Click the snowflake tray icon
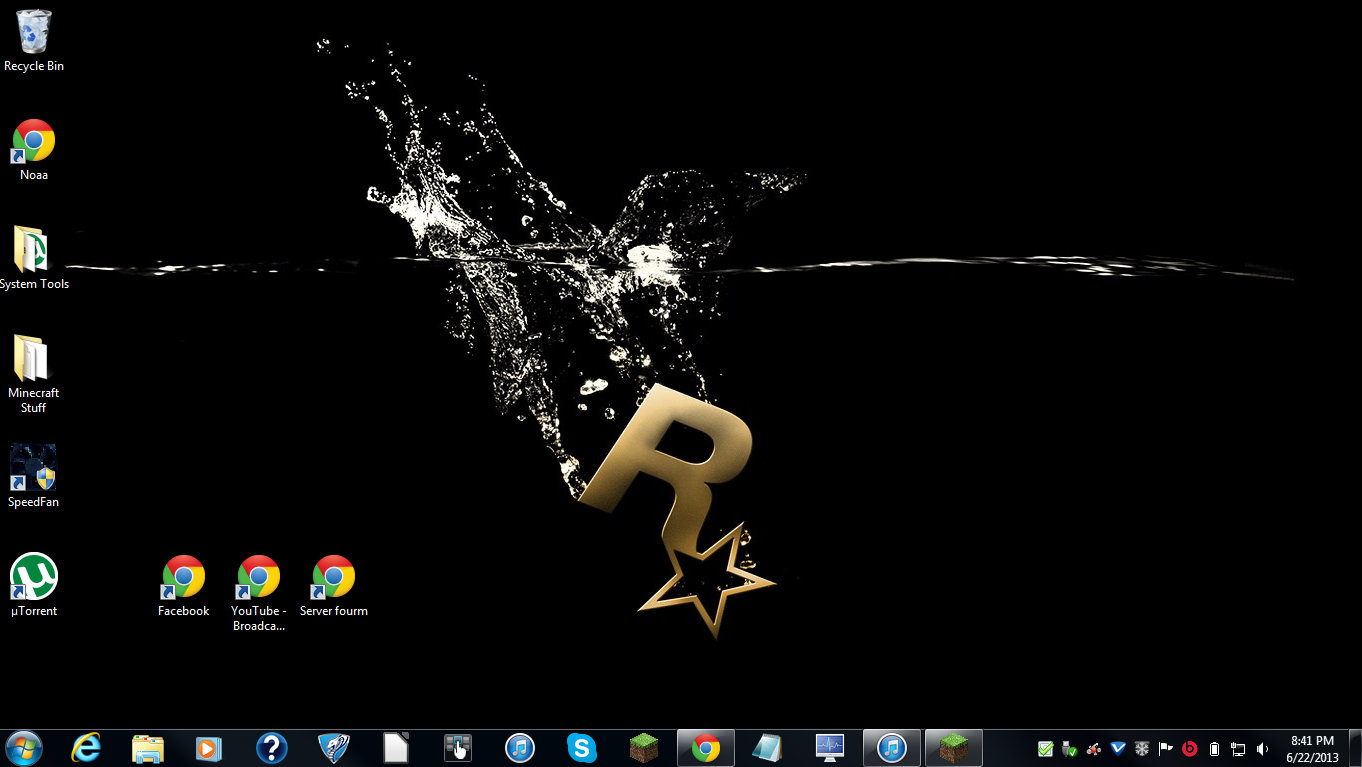Screen dimensions: 1362x767 tap(1141, 749)
